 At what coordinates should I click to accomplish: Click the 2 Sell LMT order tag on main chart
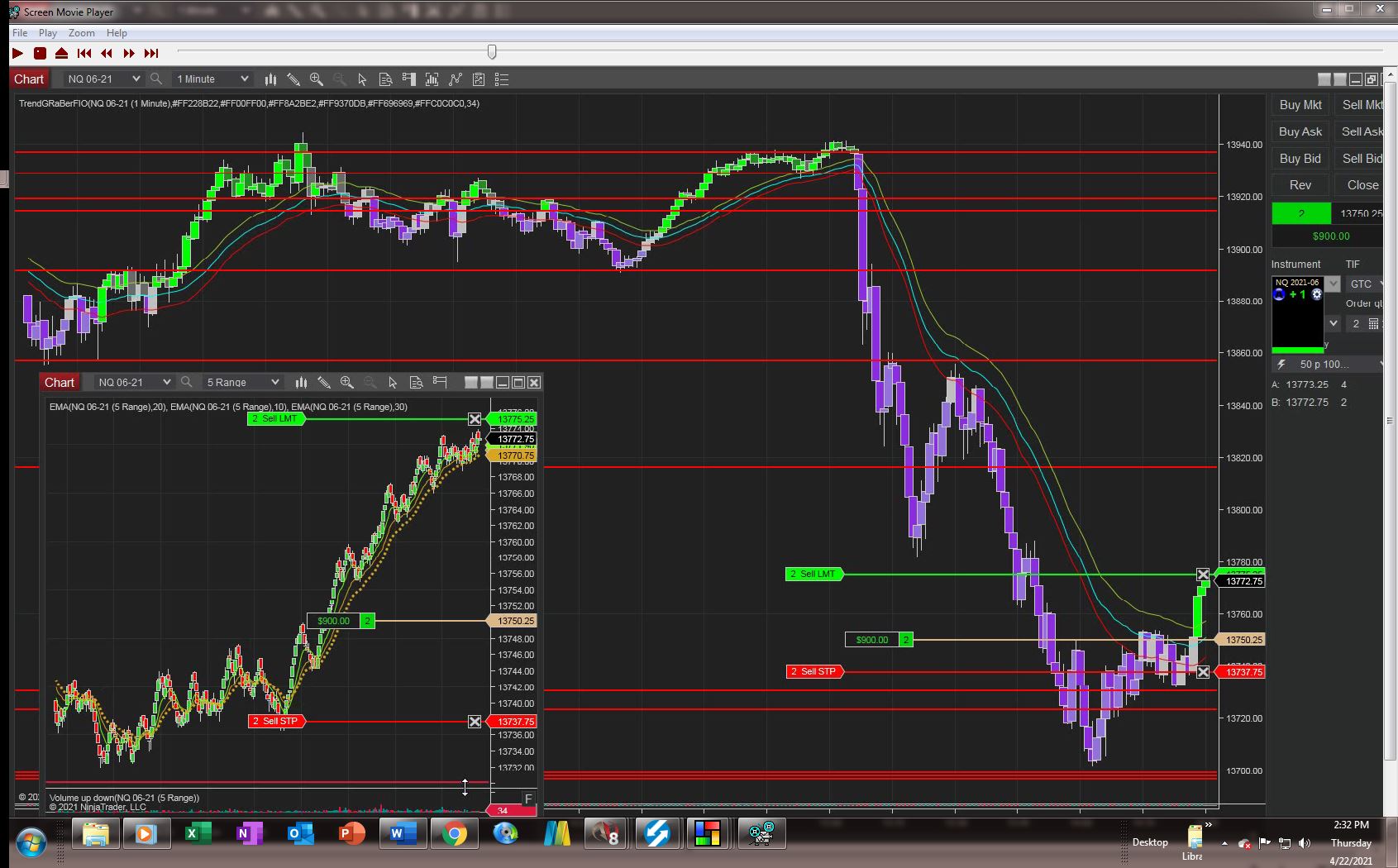pyautogui.click(x=814, y=574)
